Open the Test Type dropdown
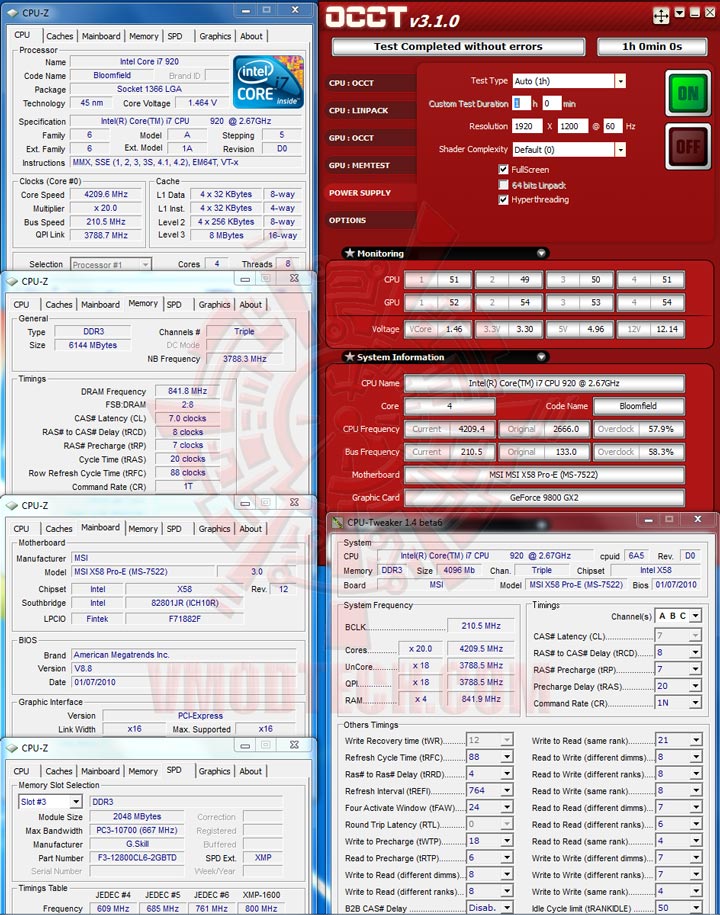 620,81
